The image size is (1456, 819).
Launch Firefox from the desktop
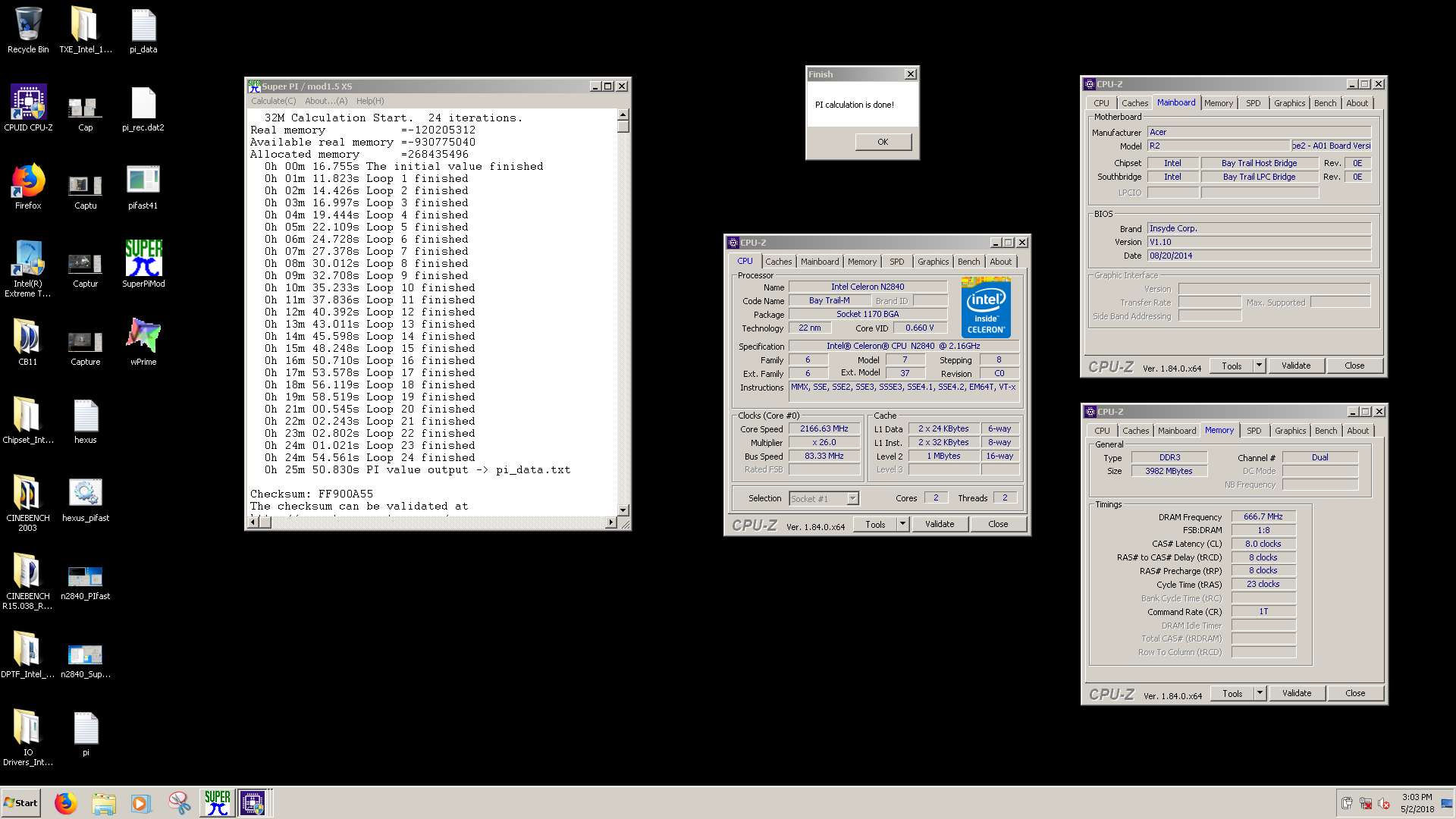pyautogui.click(x=28, y=187)
